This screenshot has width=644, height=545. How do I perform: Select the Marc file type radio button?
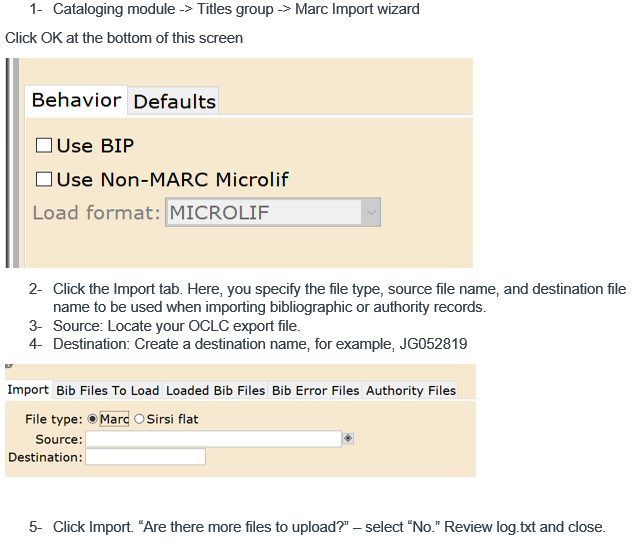[92, 419]
